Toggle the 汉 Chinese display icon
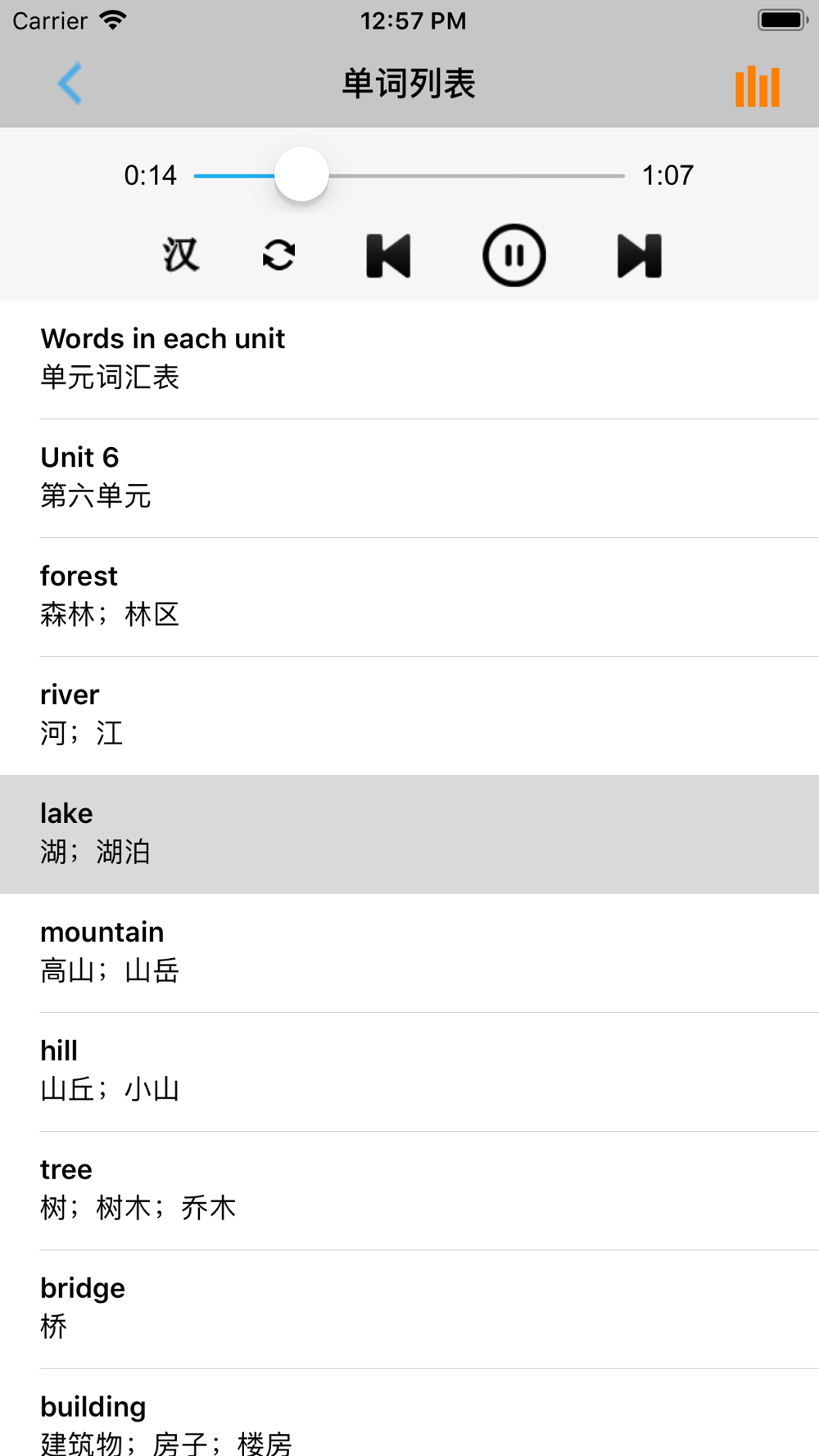Screen dimensions: 819x1456 (x=180, y=255)
